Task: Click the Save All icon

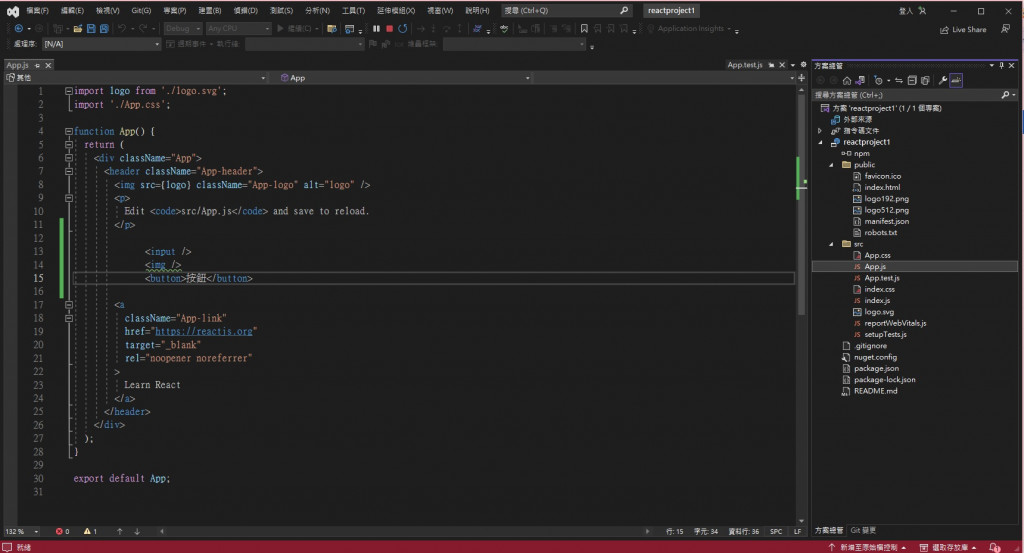Action: click(104, 29)
